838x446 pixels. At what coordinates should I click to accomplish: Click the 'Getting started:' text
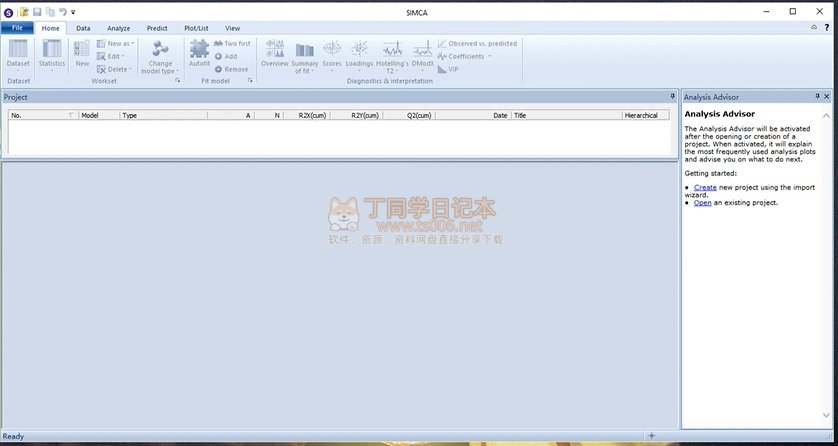pos(710,173)
